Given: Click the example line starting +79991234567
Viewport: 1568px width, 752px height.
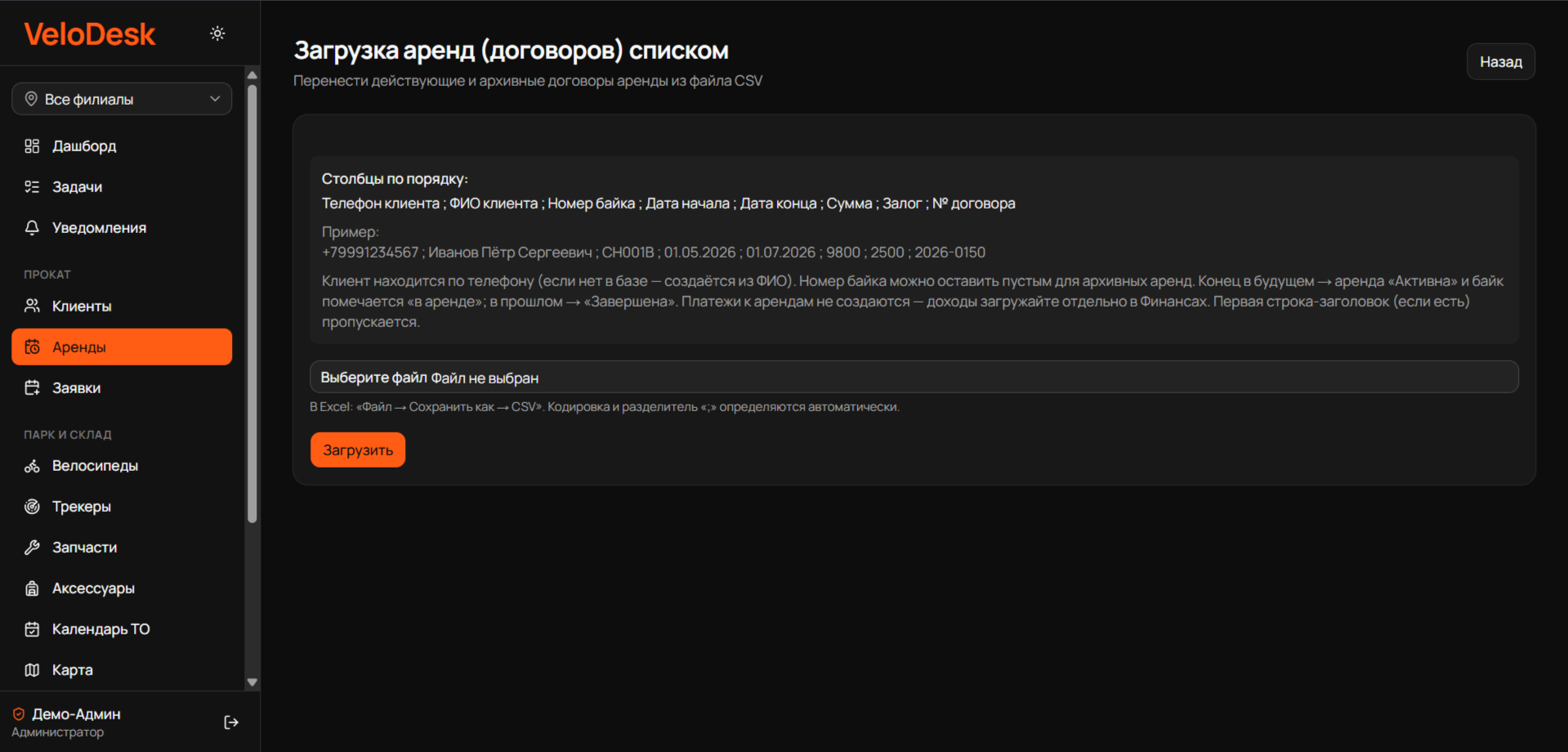Looking at the screenshot, I should (x=654, y=253).
